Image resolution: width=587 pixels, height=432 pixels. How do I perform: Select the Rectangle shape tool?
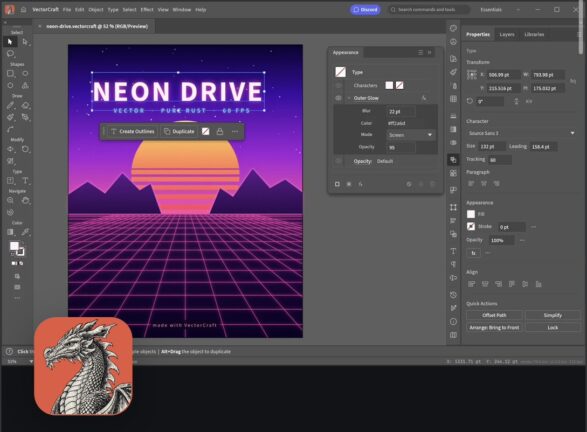point(10,73)
